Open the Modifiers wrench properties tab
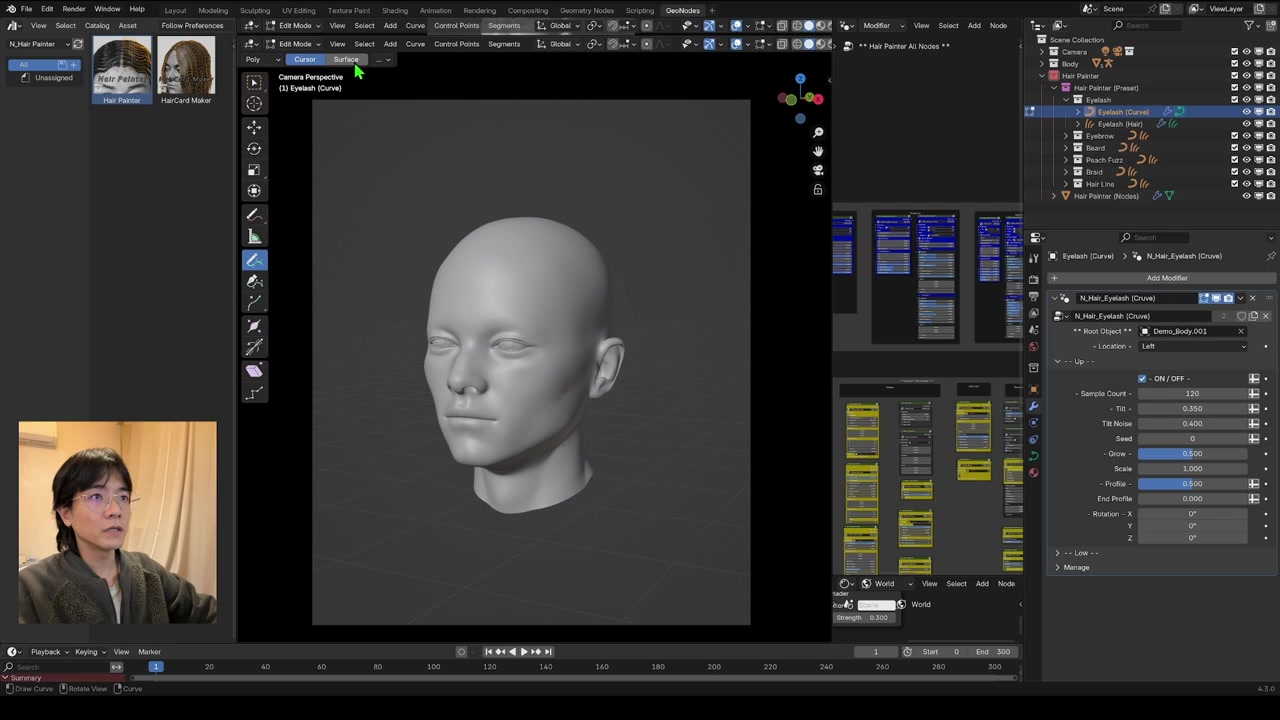This screenshot has width=1280, height=720. pos(1034,406)
